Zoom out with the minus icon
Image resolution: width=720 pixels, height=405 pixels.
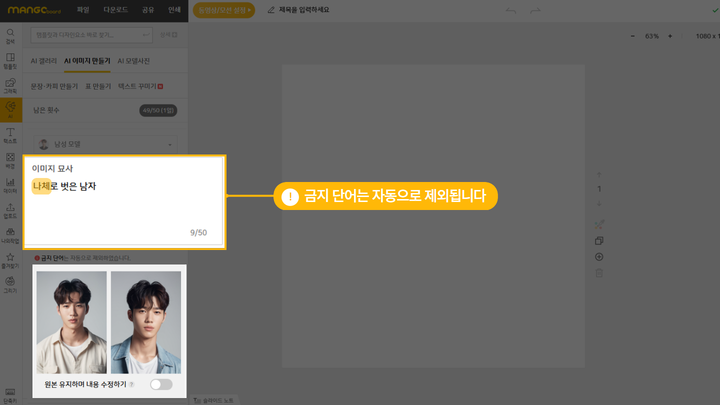tap(633, 36)
